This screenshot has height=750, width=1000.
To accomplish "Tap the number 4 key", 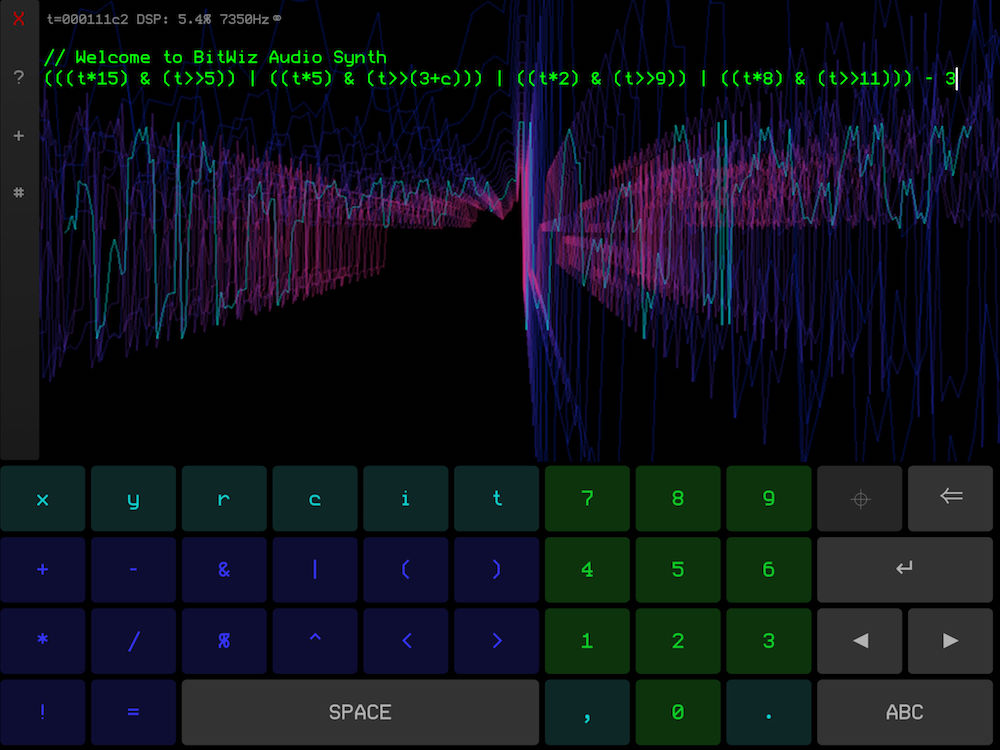I will [587, 570].
